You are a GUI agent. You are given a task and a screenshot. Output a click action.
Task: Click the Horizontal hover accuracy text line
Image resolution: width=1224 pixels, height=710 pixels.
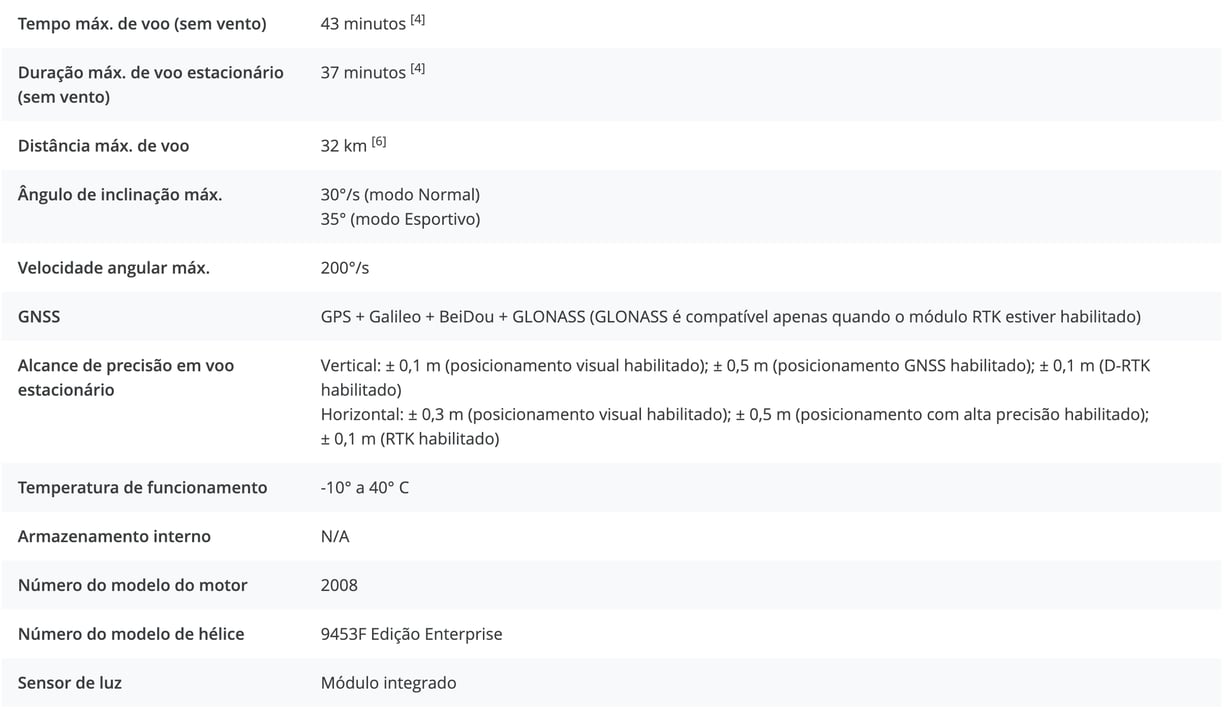(735, 426)
